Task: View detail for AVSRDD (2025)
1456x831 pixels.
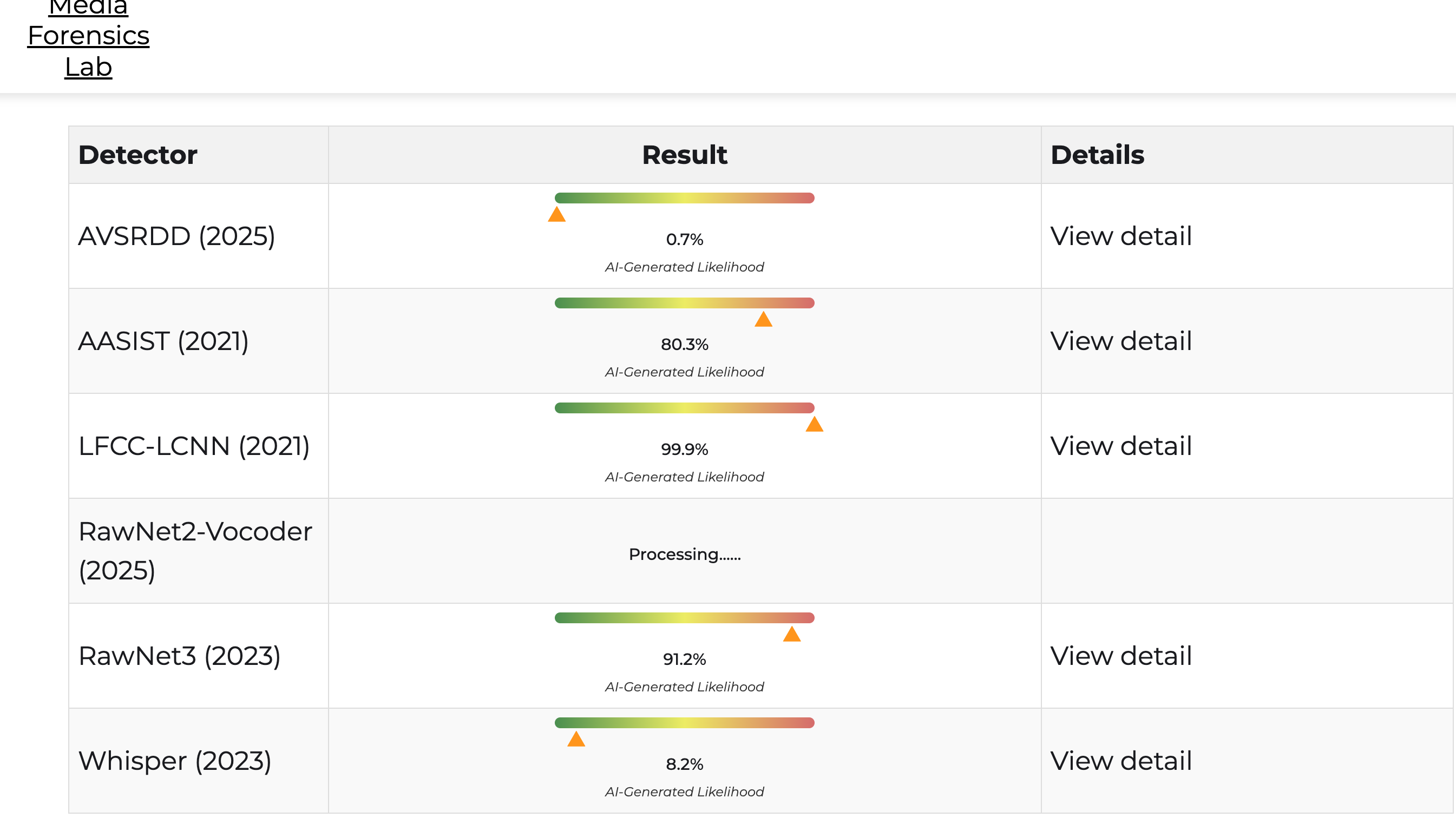Action: point(1120,236)
